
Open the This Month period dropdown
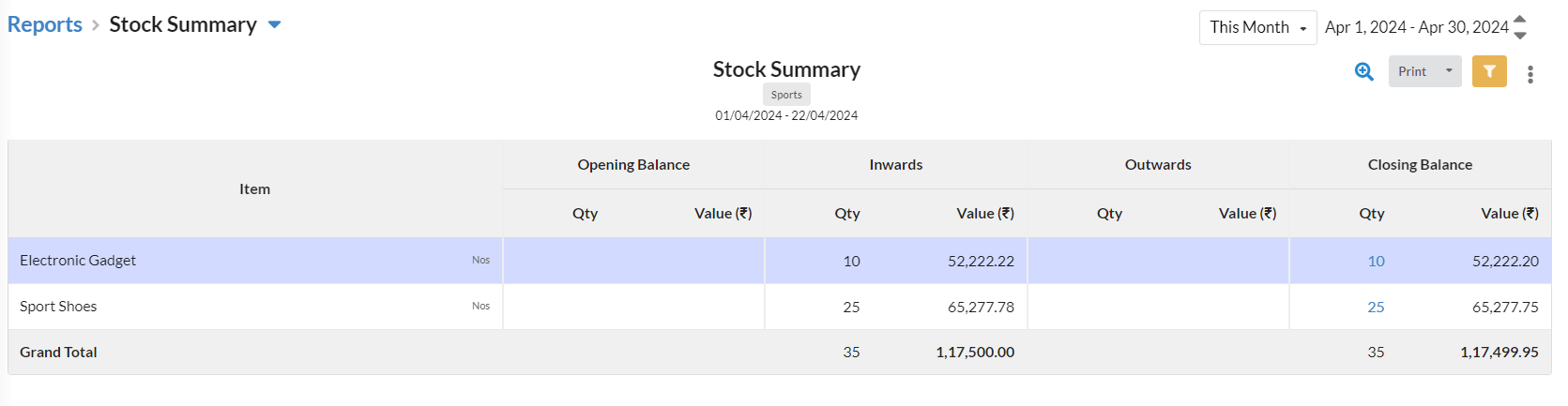coord(1257,27)
